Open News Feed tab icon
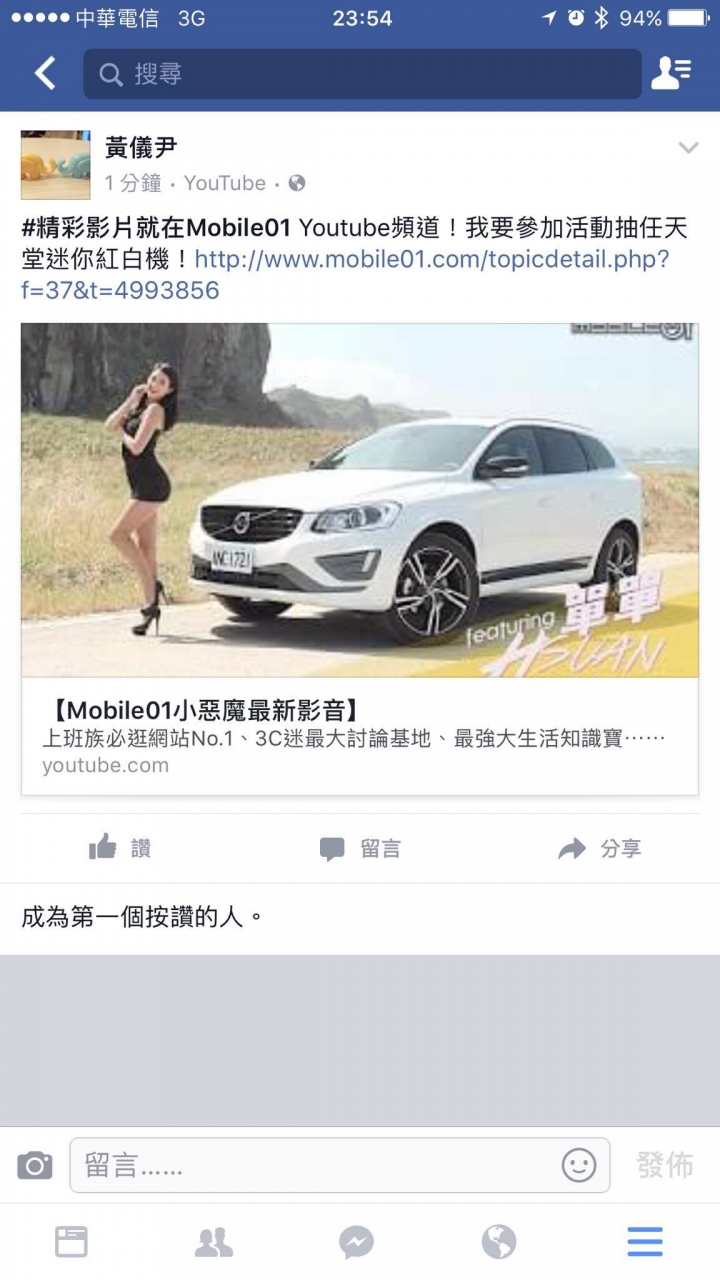 pyautogui.click(x=71, y=1242)
